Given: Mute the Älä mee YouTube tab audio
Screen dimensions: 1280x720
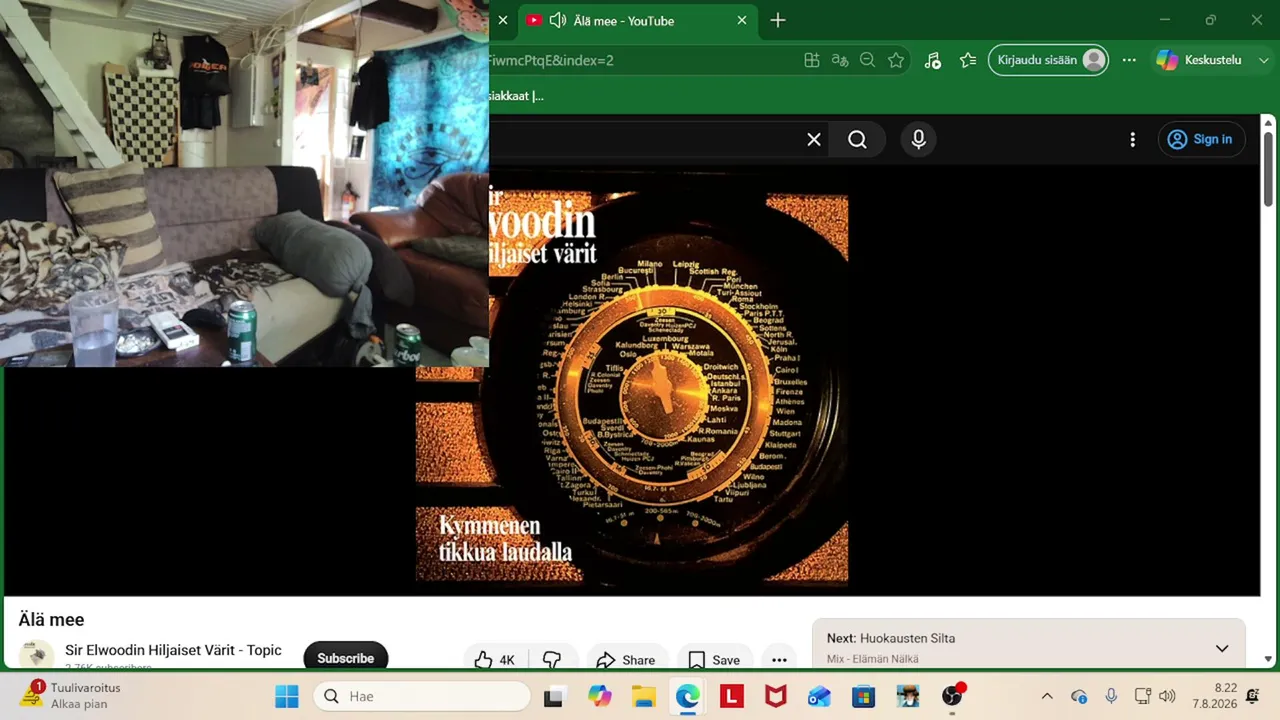Looking at the screenshot, I should point(558,21).
